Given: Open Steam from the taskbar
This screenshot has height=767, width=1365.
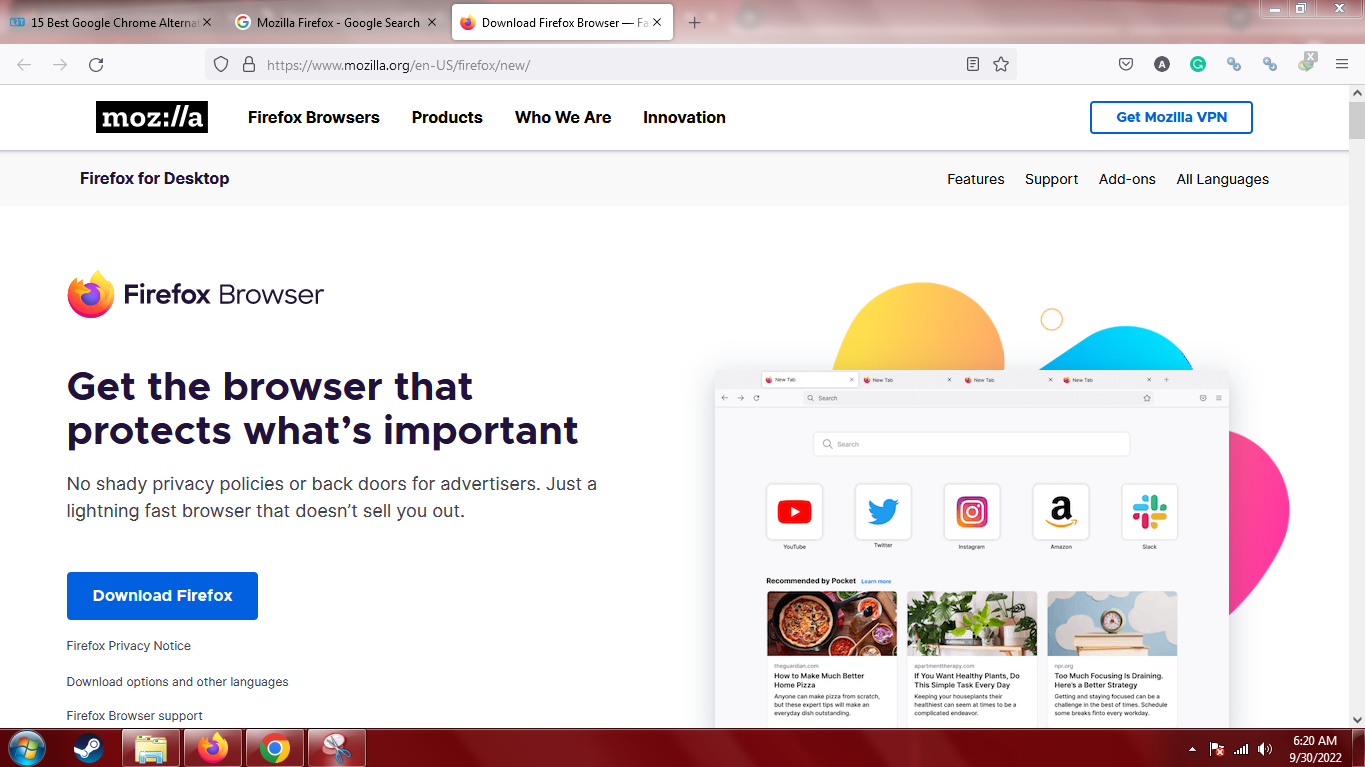Looking at the screenshot, I should (88, 748).
